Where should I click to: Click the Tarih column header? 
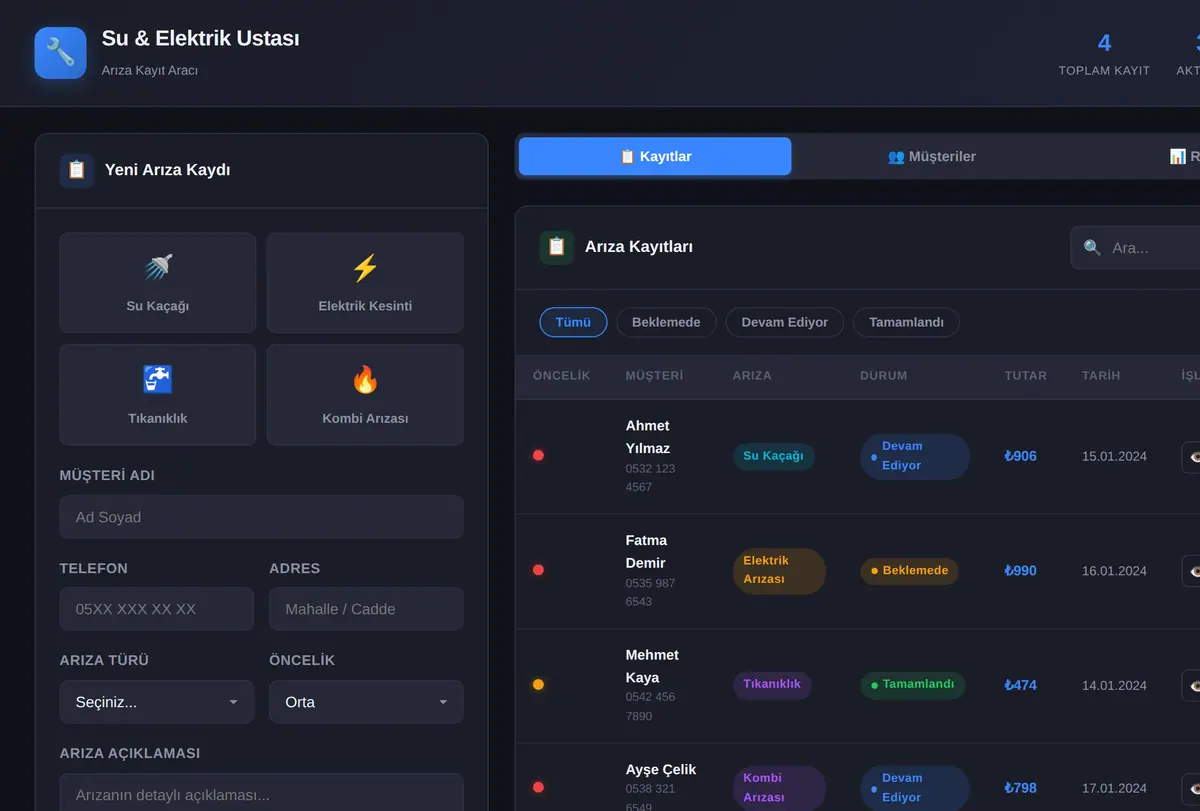[1101, 376]
